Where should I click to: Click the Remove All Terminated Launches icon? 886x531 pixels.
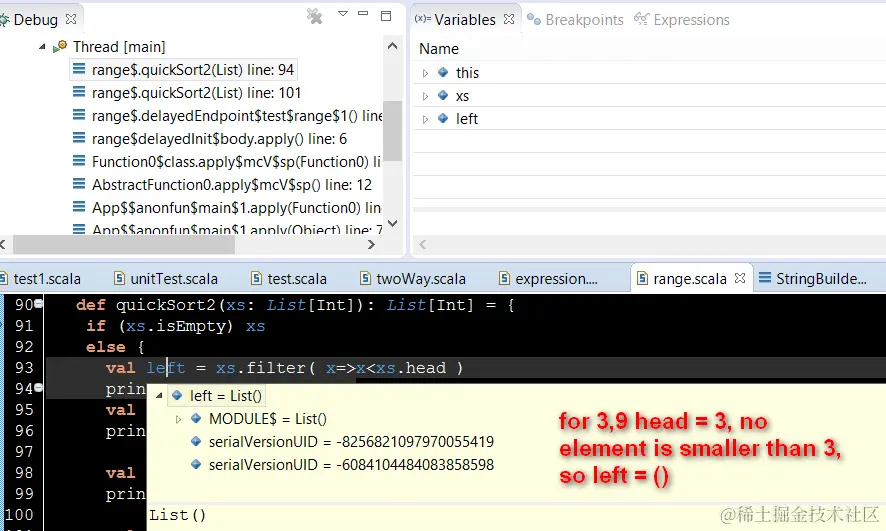[x=314, y=16]
